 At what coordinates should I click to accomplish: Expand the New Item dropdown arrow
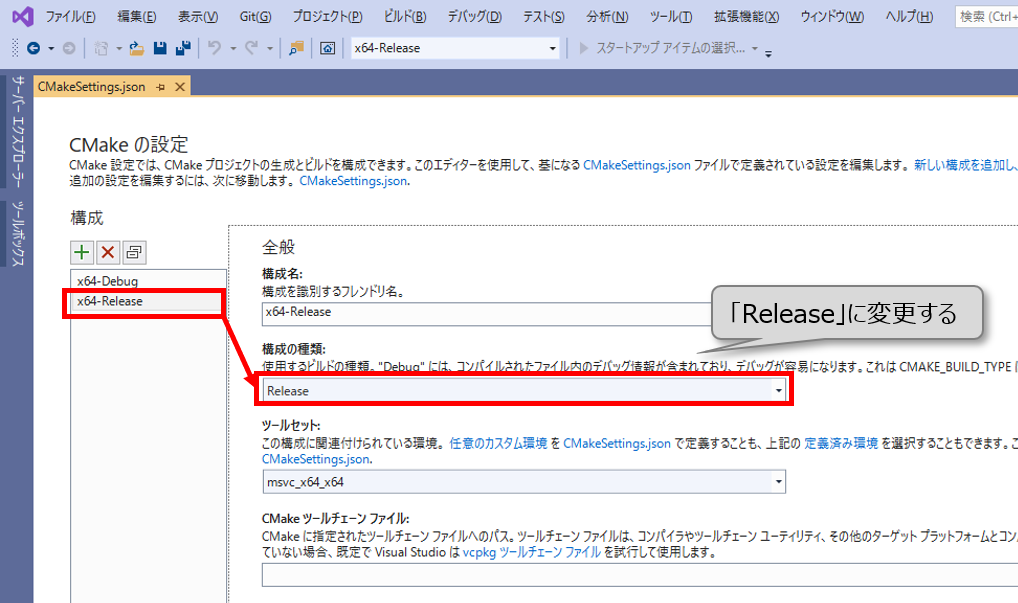coord(119,49)
